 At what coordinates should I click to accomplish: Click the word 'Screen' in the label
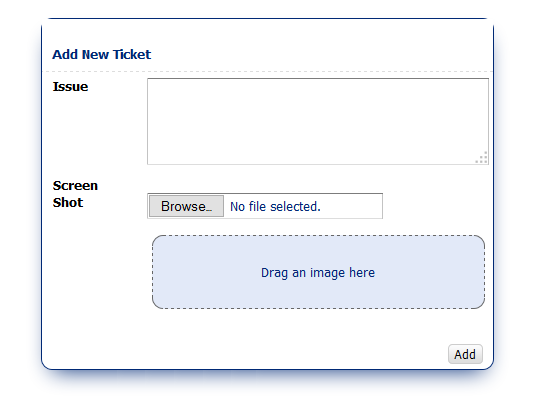(x=75, y=186)
